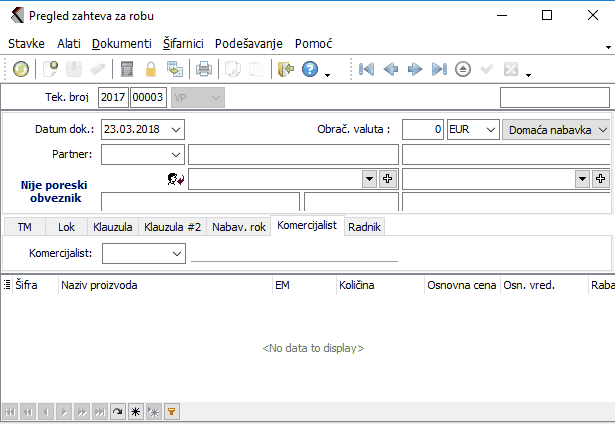Switch to the Radnik tab
The height and width of the screenshot is (424, 615).
[x=364, y=227]
